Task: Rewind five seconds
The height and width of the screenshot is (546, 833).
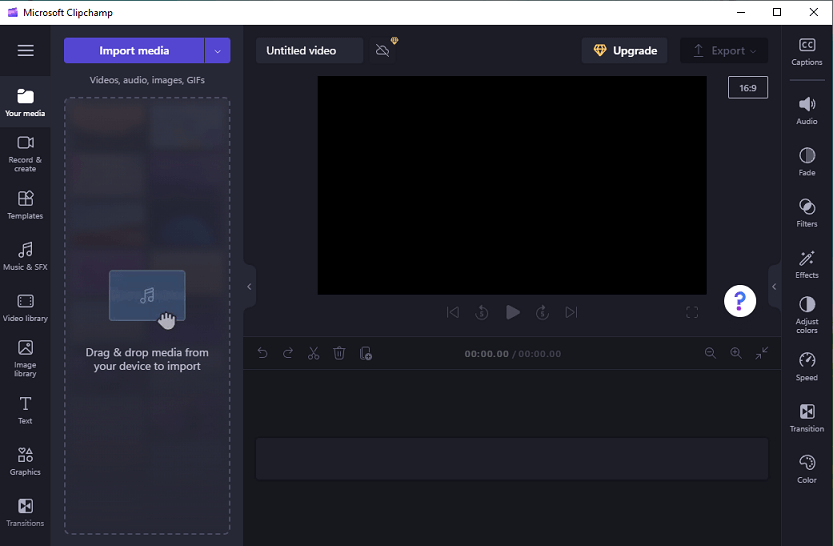Action: click(x=482, y=312)
